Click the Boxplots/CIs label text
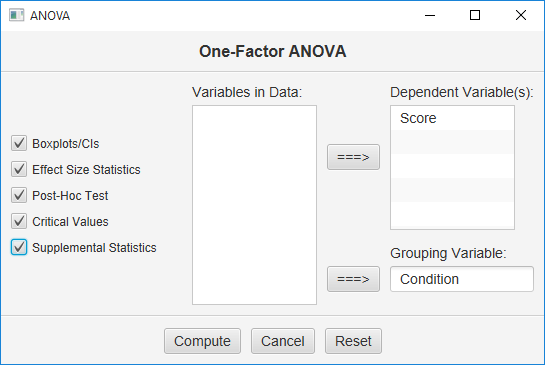 pyautogui.click(x=66, y=144)
